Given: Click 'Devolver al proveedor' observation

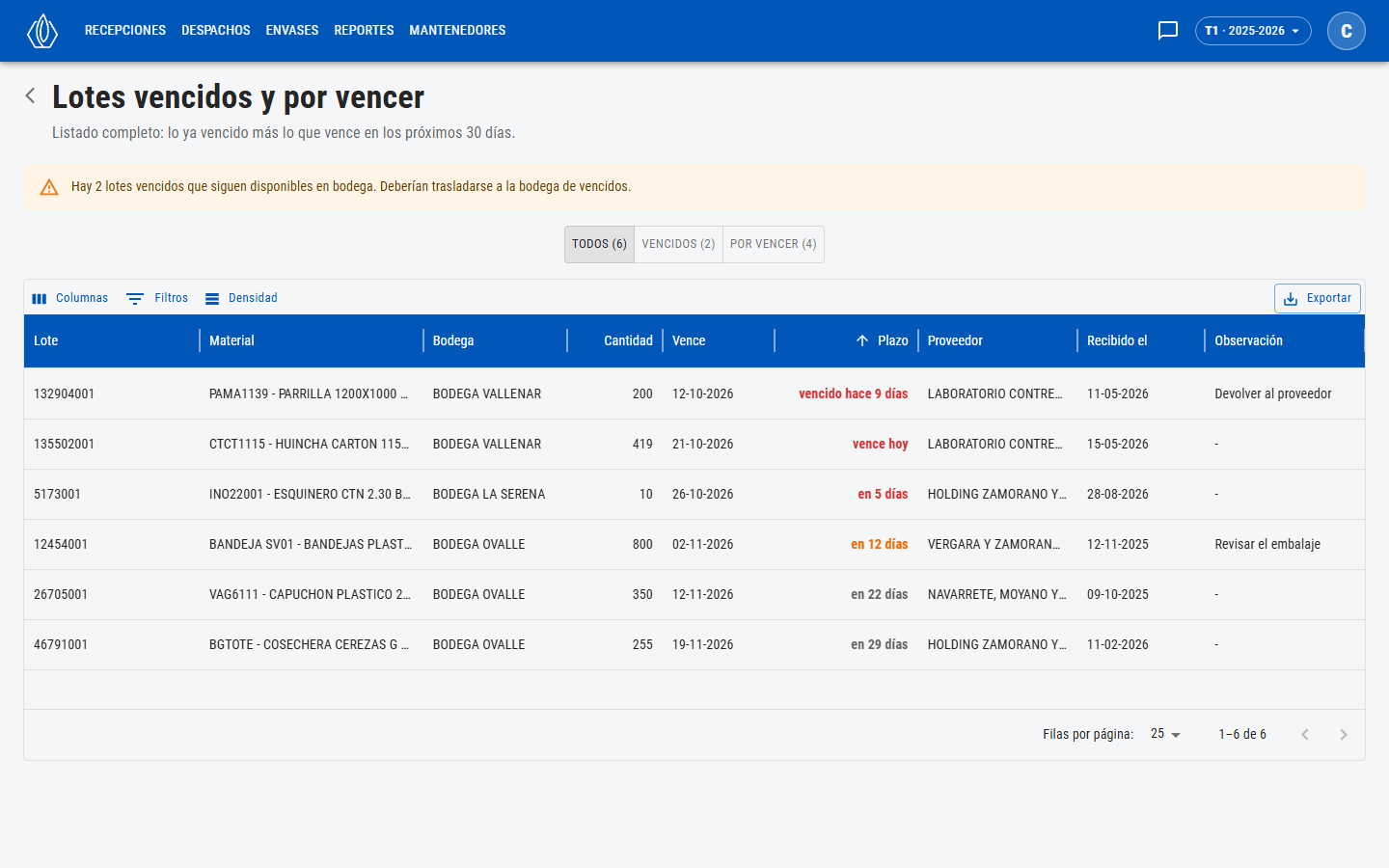Looking at the screenshot, I should click(1273, 393).
